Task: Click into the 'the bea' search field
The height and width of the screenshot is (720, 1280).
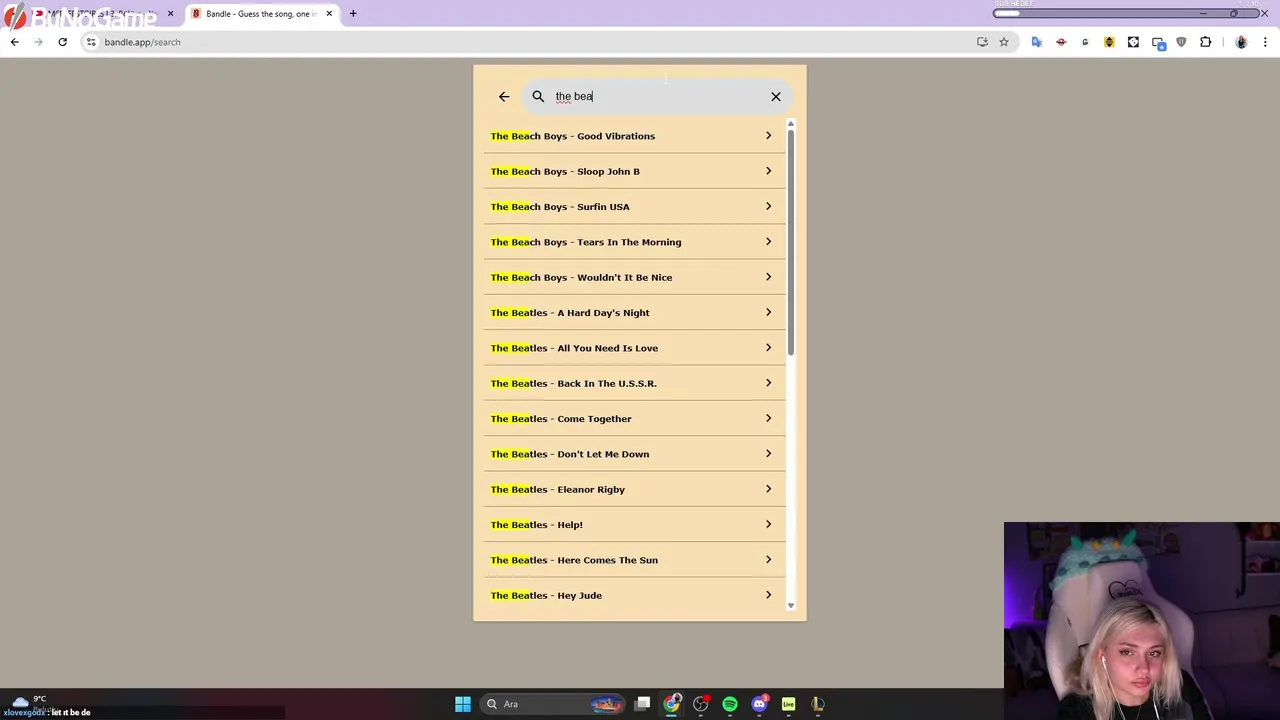Action: click(x=657, y=96)
